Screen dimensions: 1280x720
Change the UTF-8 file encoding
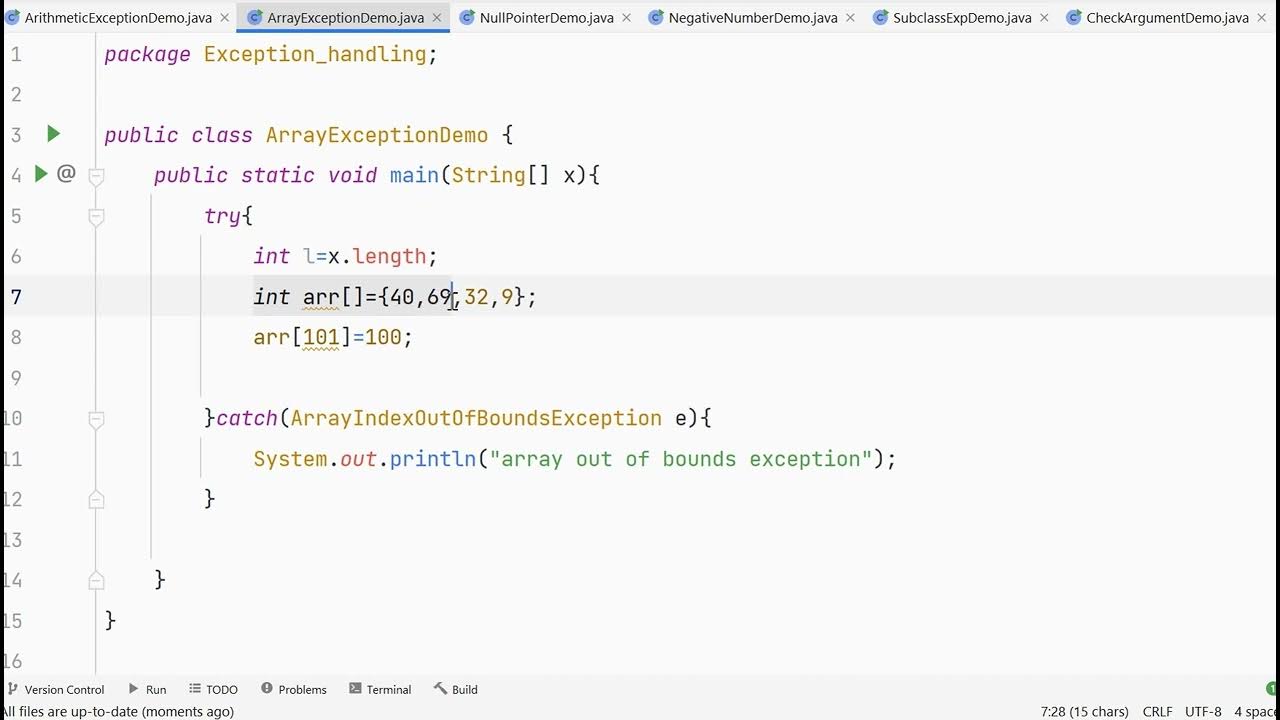pos(1203,712)
